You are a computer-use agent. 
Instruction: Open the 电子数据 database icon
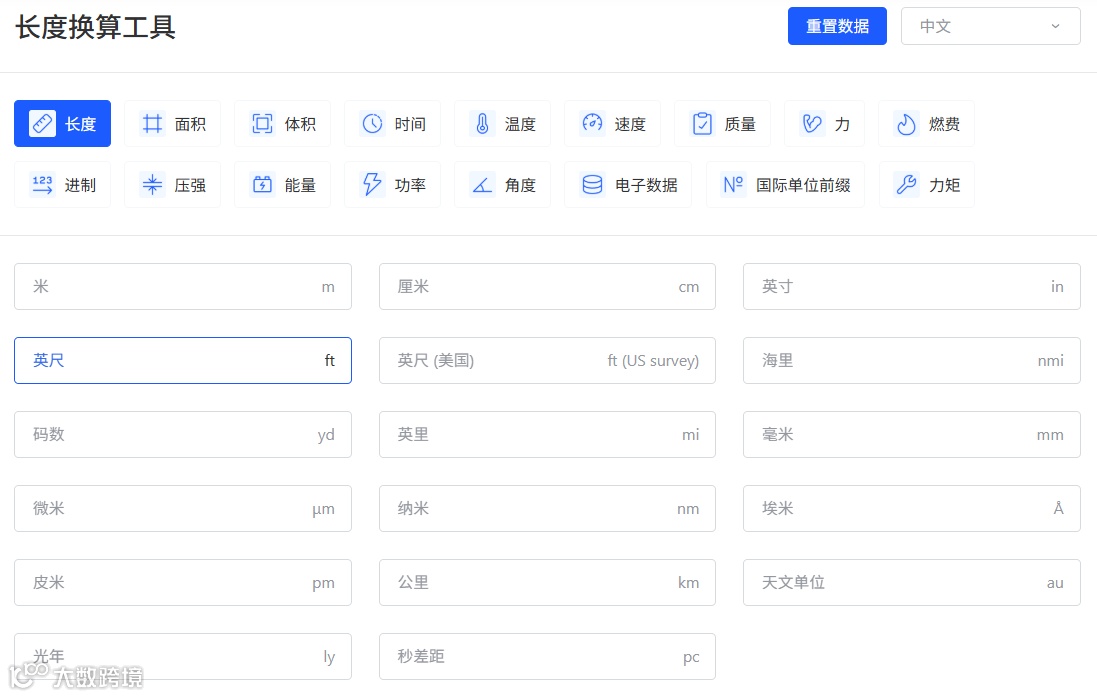[592, 185]
